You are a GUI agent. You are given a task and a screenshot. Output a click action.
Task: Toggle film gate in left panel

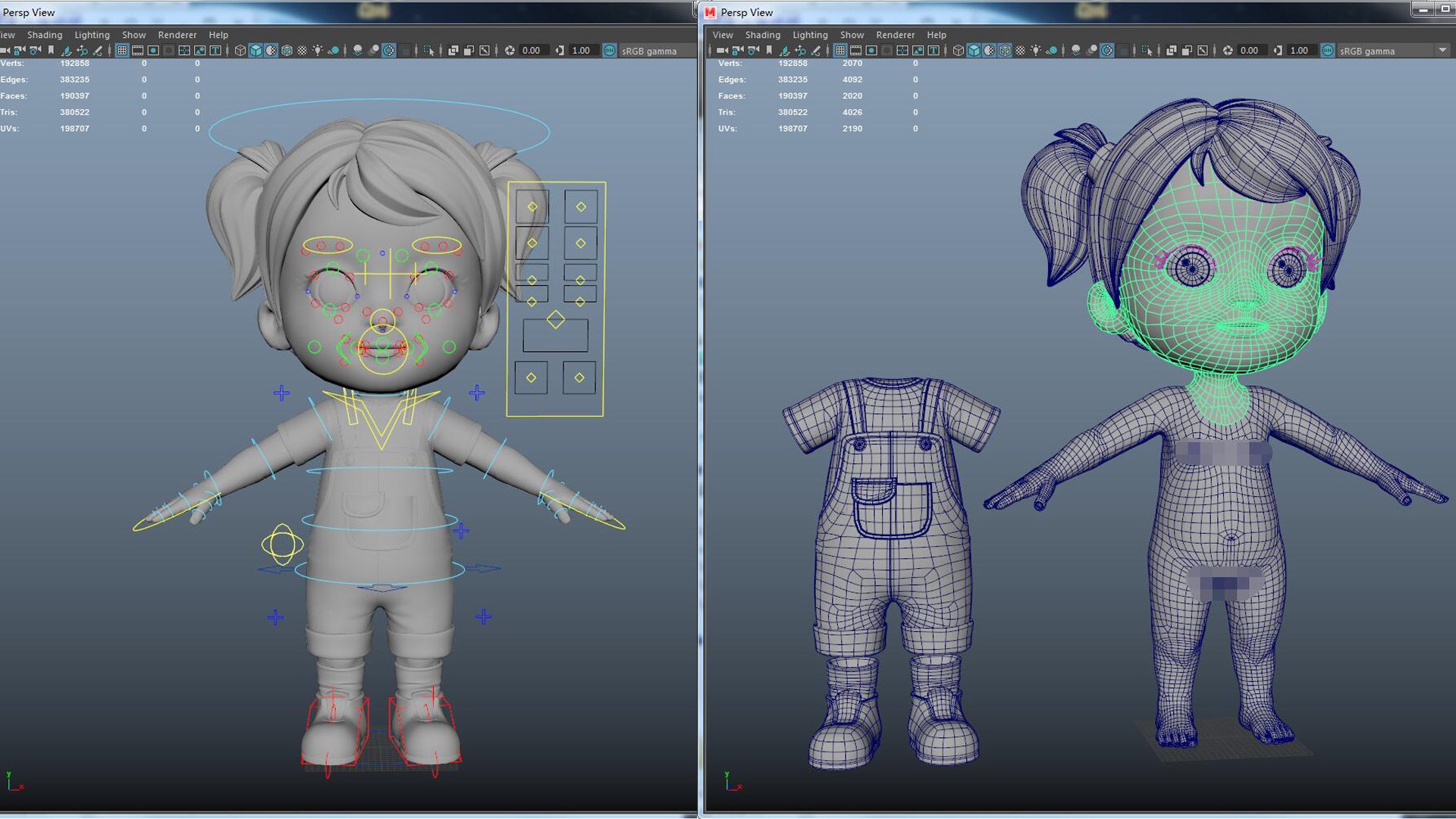pyautogui.click(x=137, y=51)
